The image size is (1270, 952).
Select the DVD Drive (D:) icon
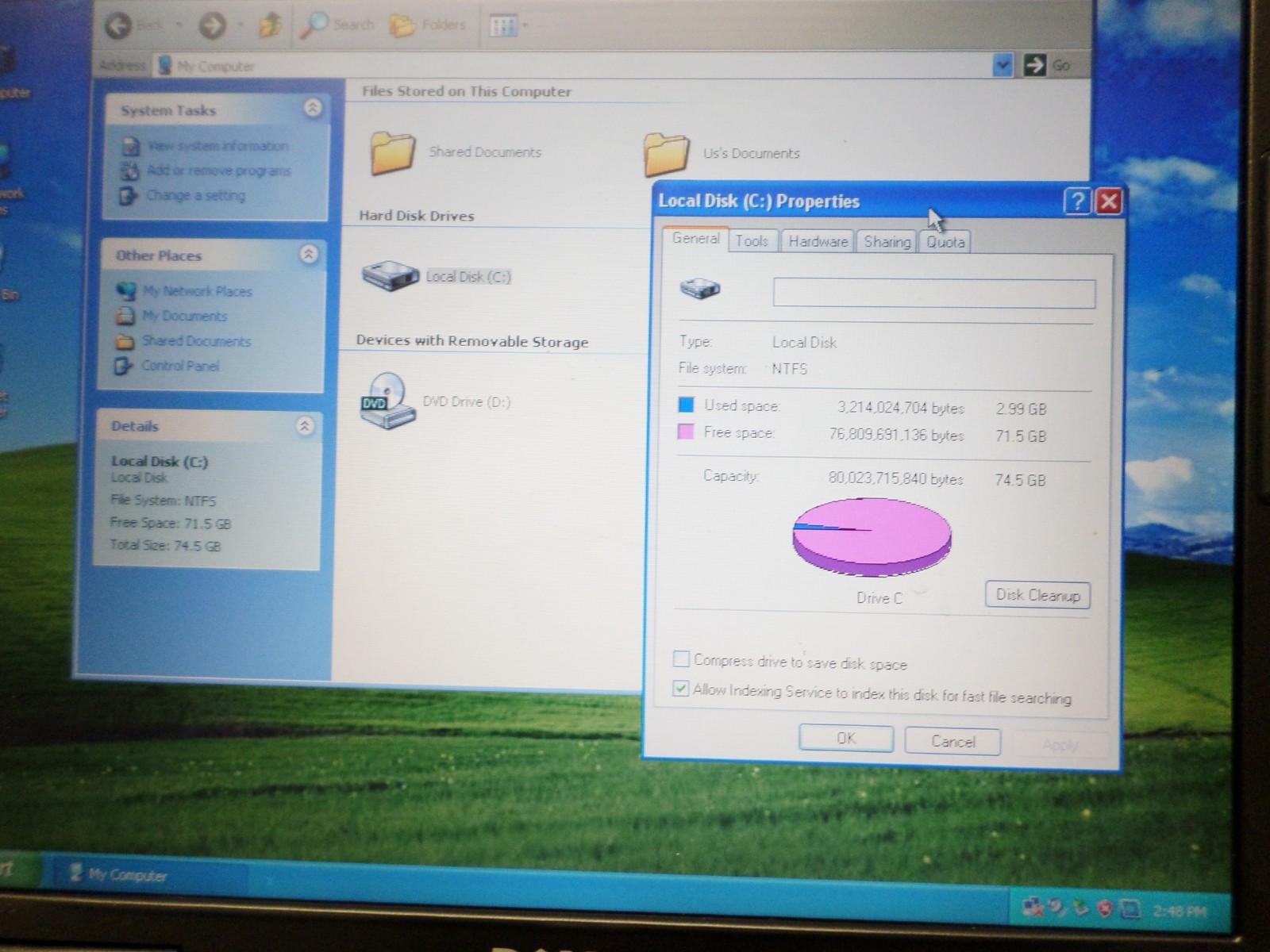click(387, 401)
